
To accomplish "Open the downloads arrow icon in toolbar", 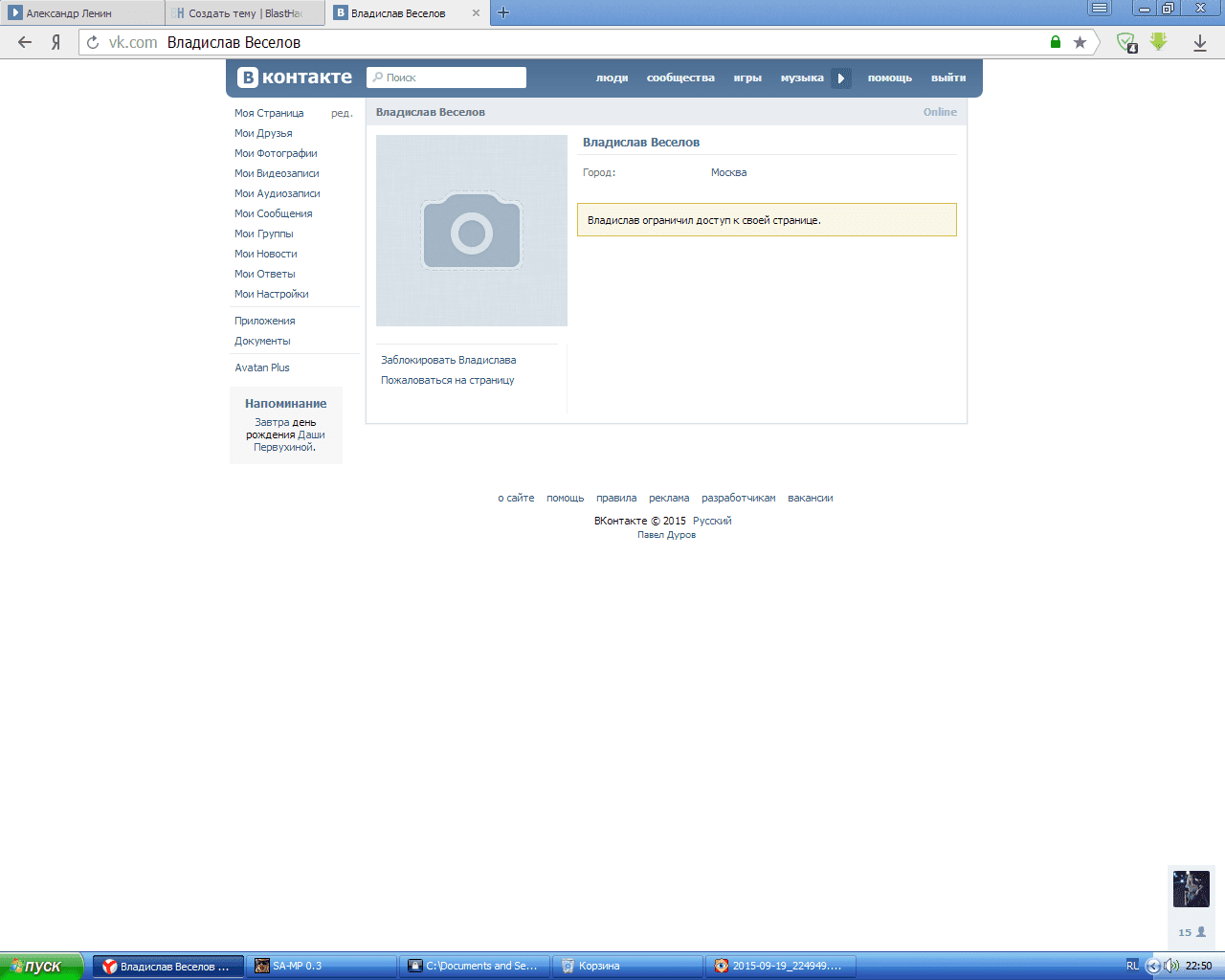I will [1199, 42].
